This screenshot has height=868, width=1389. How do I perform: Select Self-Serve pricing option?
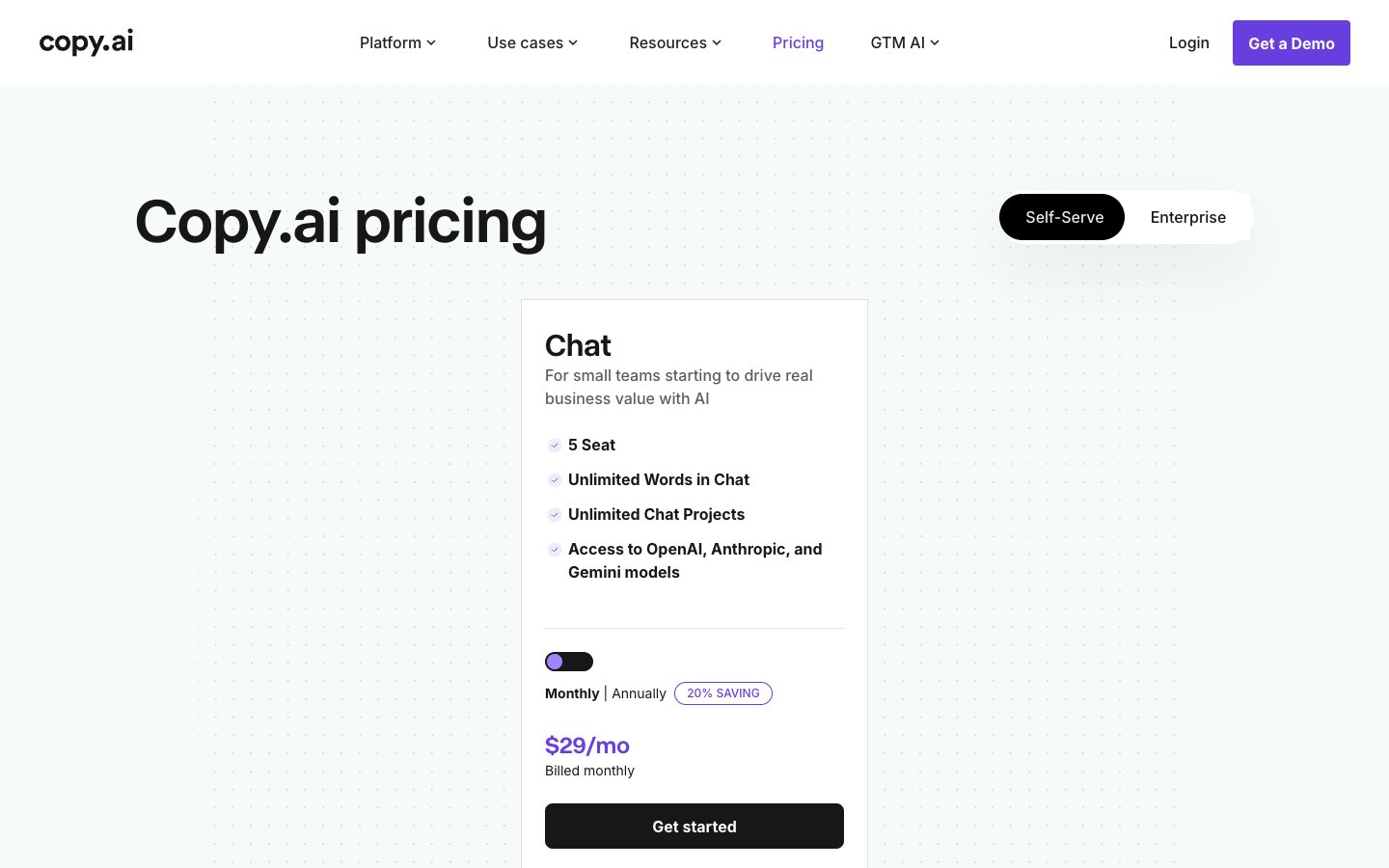(x=1062, y=217)
